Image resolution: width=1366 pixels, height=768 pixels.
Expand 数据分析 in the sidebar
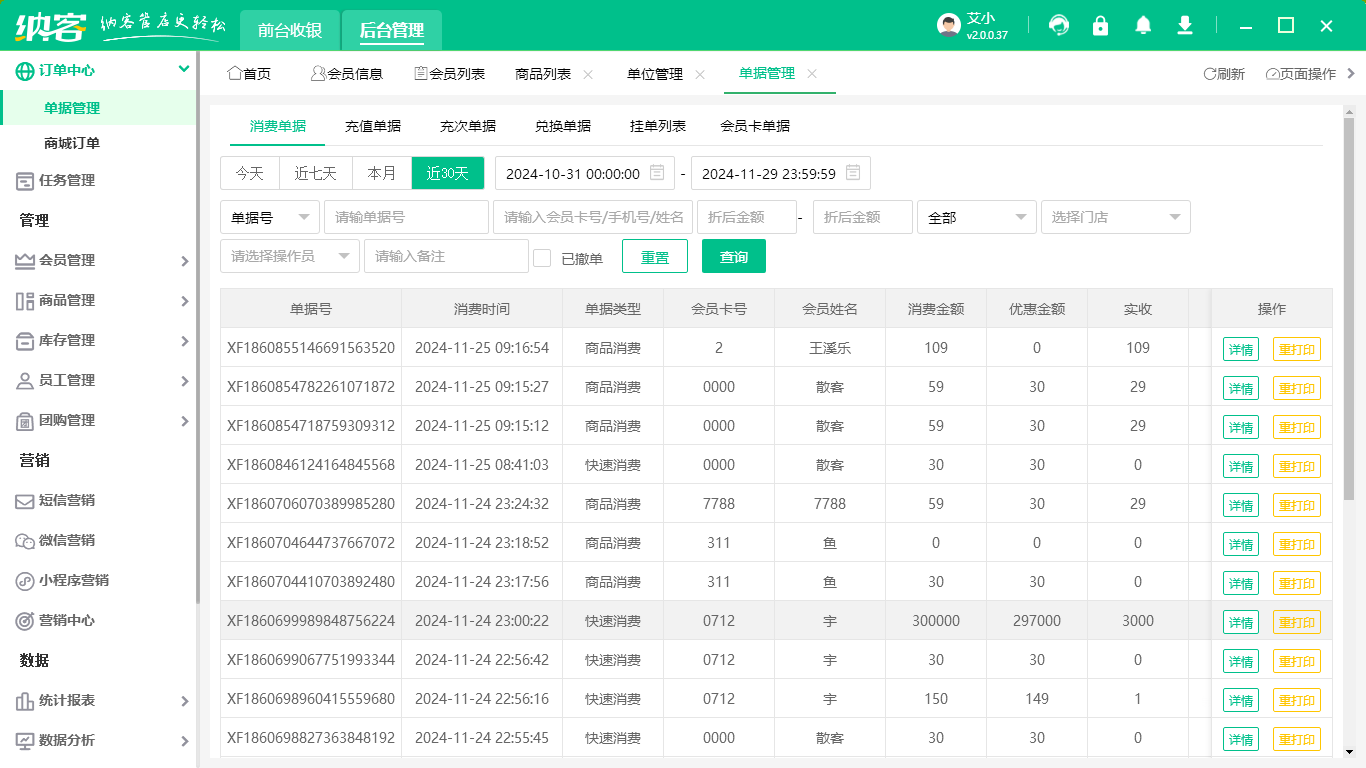[184, 741]
